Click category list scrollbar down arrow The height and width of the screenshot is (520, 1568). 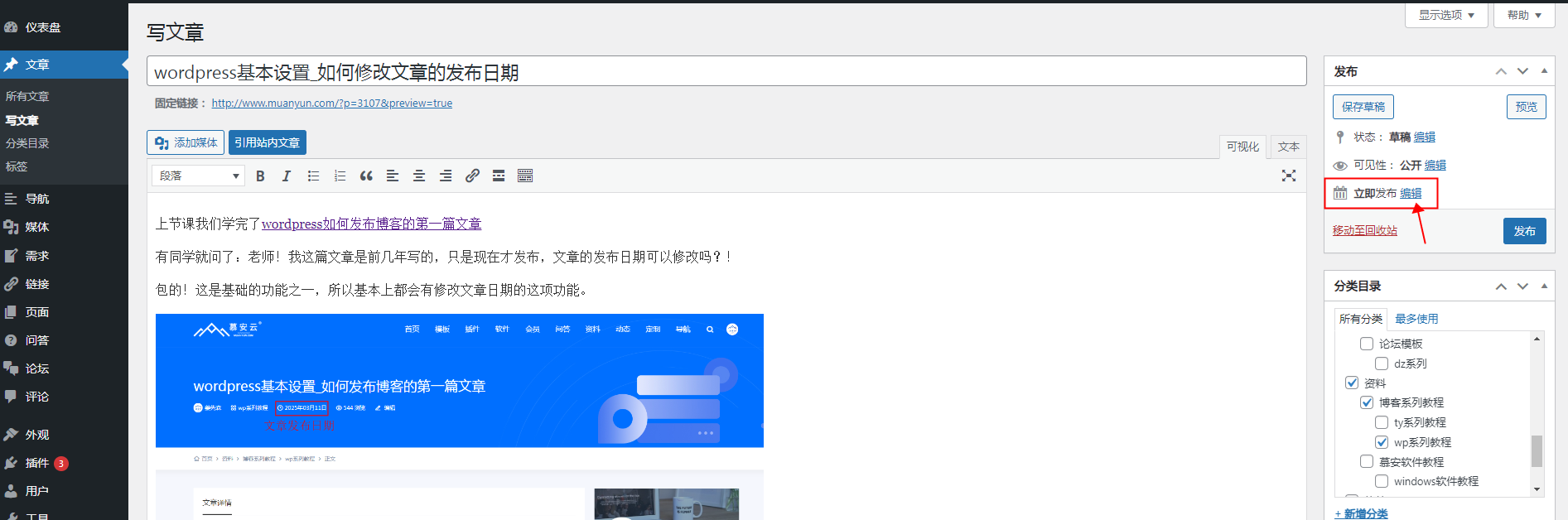1537,489
